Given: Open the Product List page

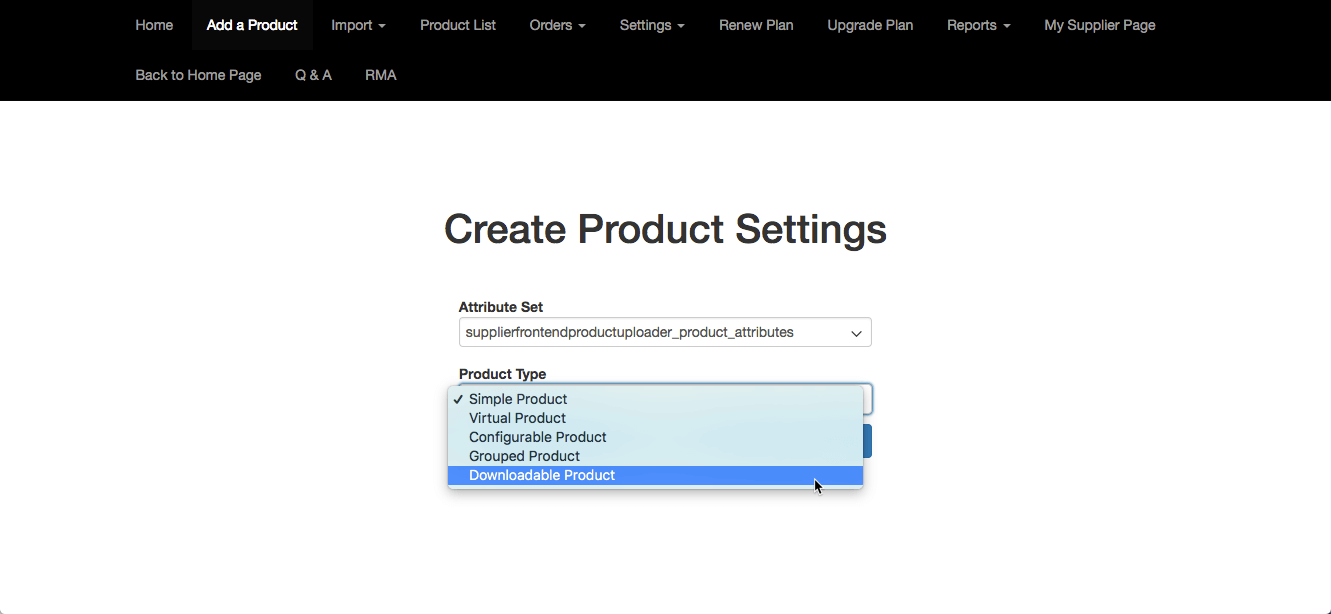Looking at the screenshot, I should (457, 25).
